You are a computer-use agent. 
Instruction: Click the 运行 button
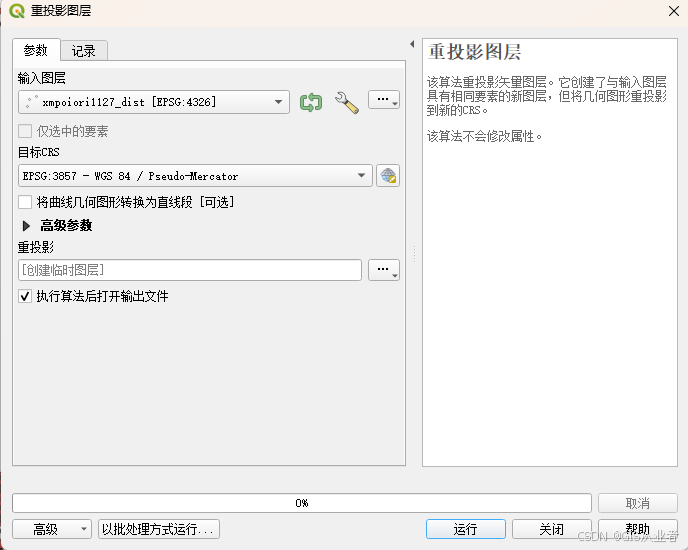point(466,529)
